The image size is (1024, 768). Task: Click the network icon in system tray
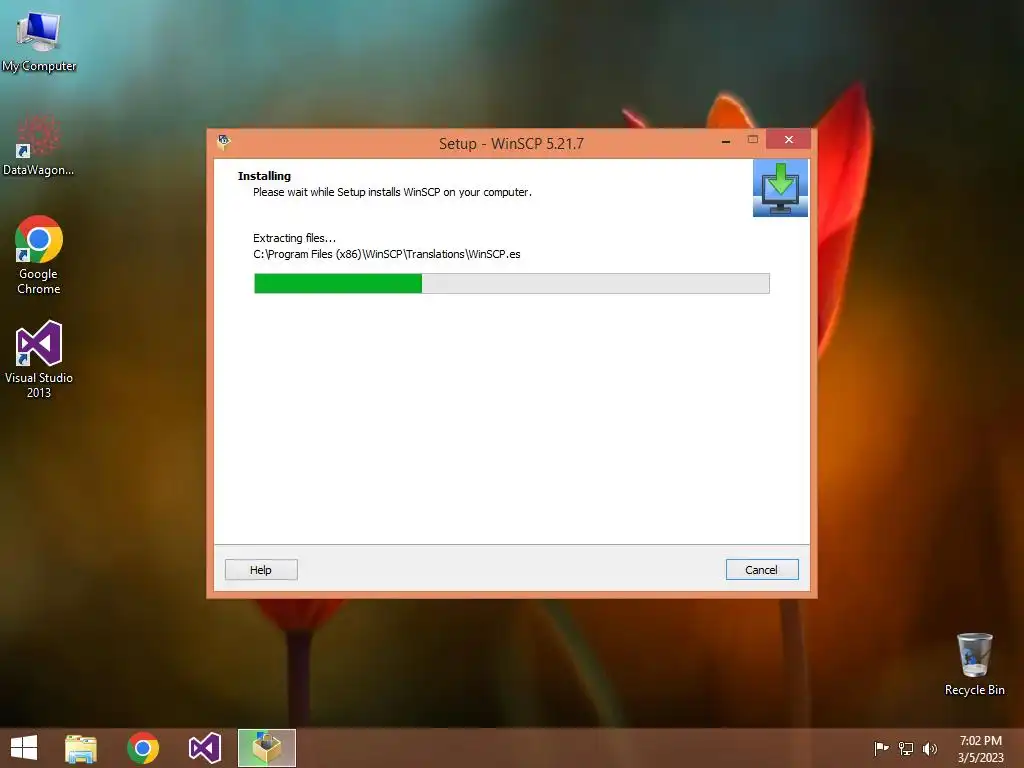pos(906,748)
